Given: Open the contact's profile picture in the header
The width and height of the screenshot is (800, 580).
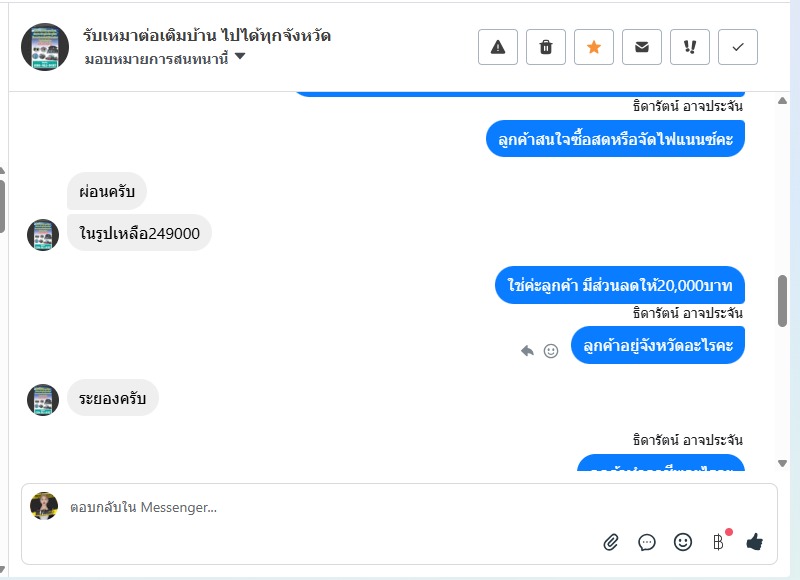Looking at the screenshot, I should pyautogui.click(x=45, y=47).
